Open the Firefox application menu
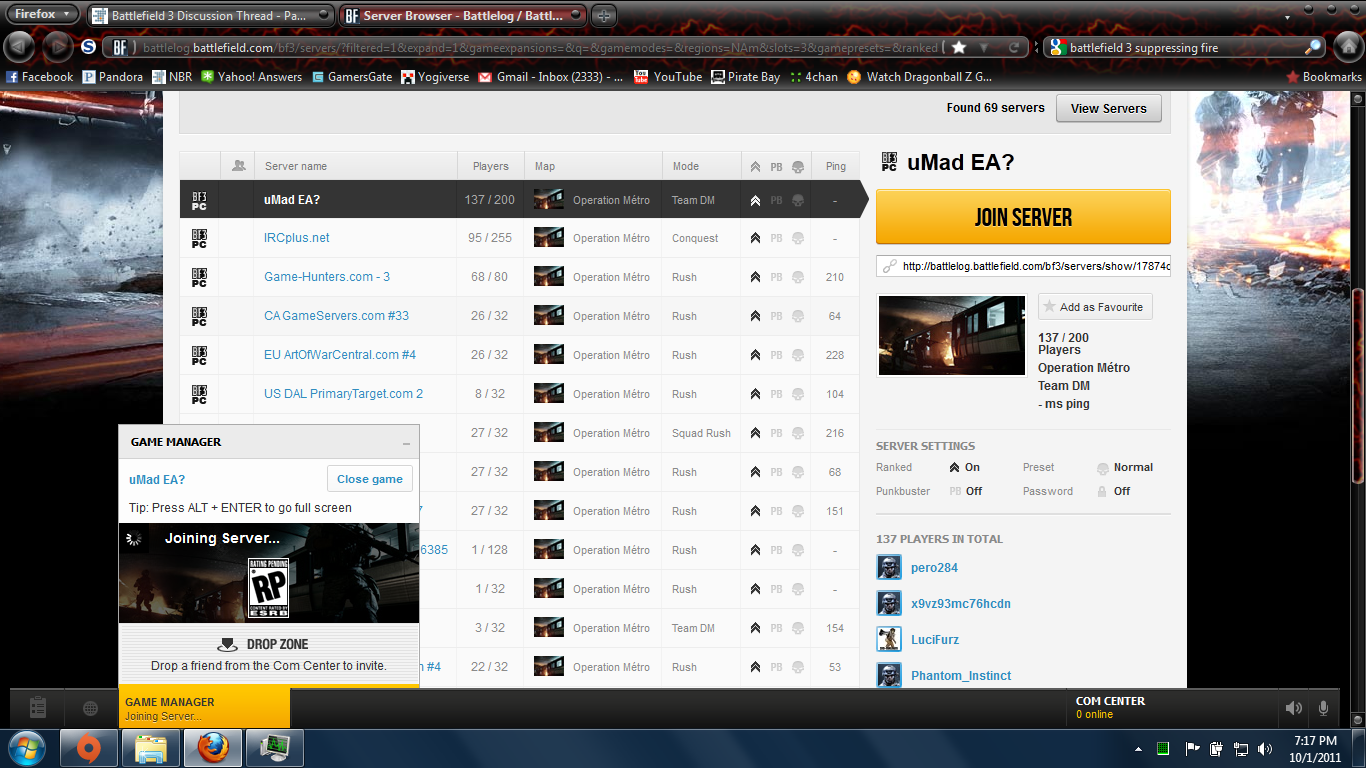Image resolution: width=1366 pixels, height=768 pixels. [x=41, y=14]
